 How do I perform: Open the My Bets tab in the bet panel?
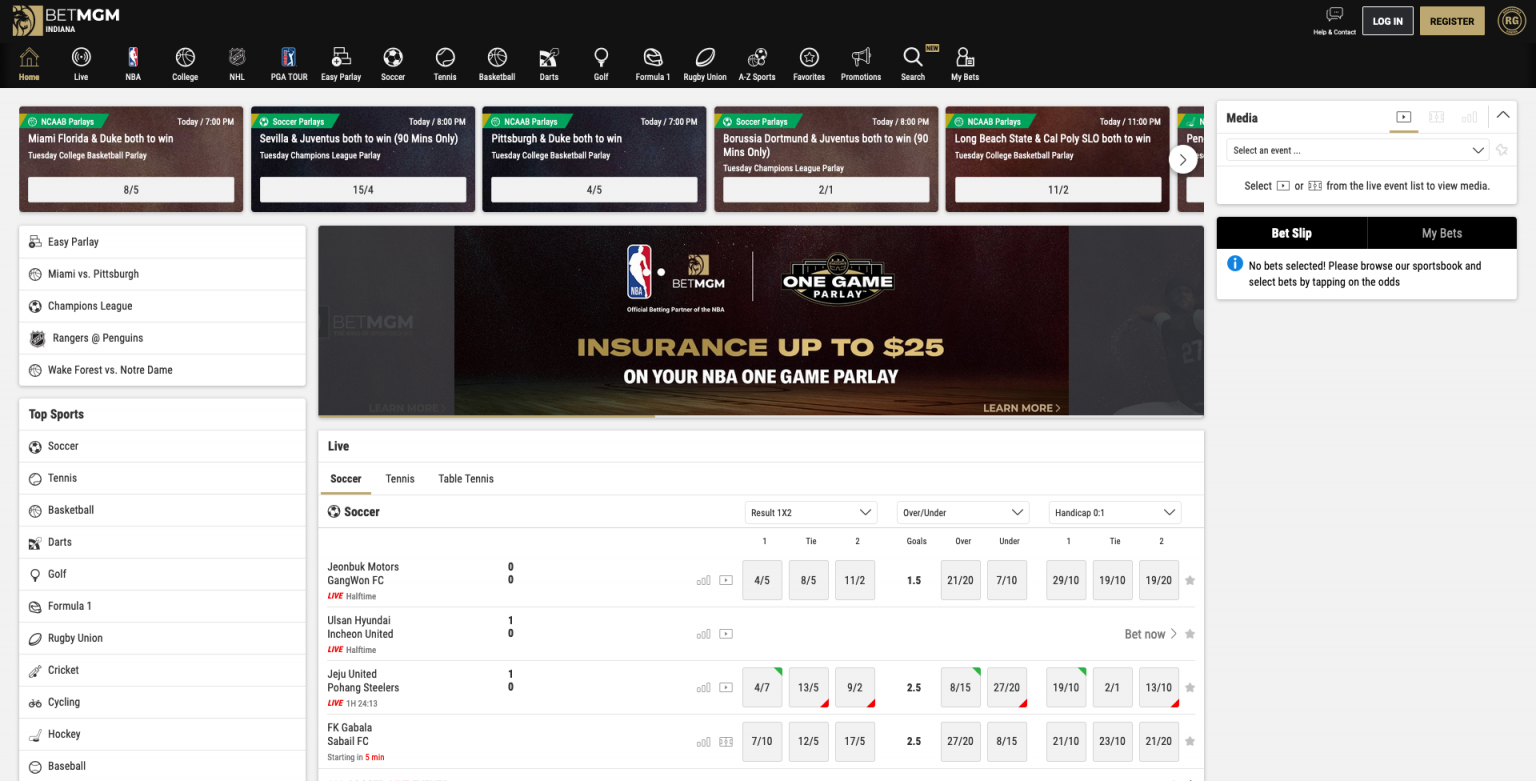(1442, 232)
